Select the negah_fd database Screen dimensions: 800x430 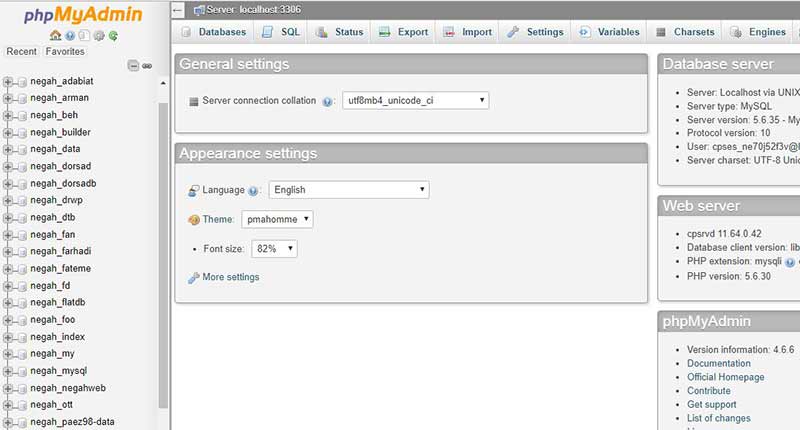click(50, 286)
